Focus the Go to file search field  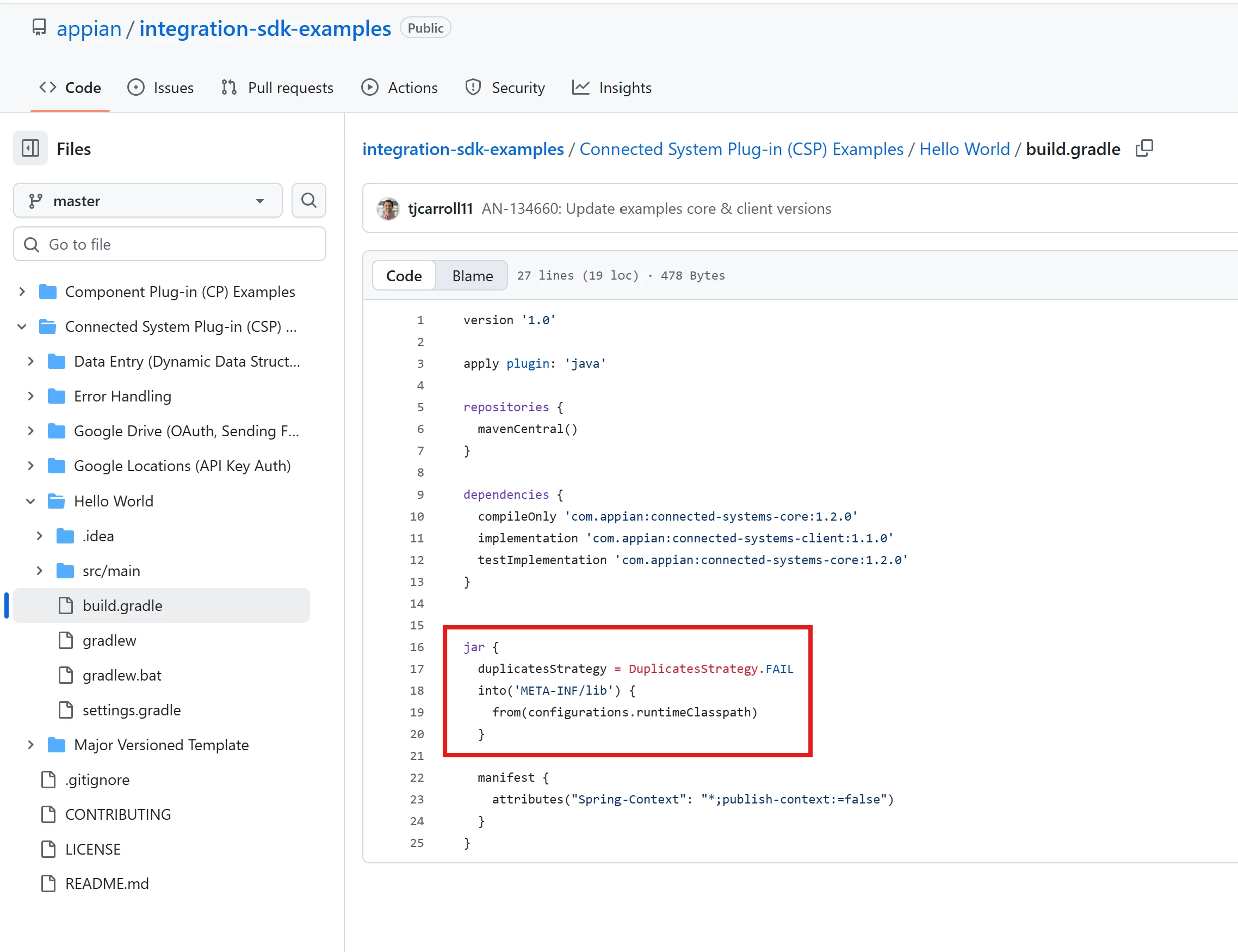(x=170, y=244)
